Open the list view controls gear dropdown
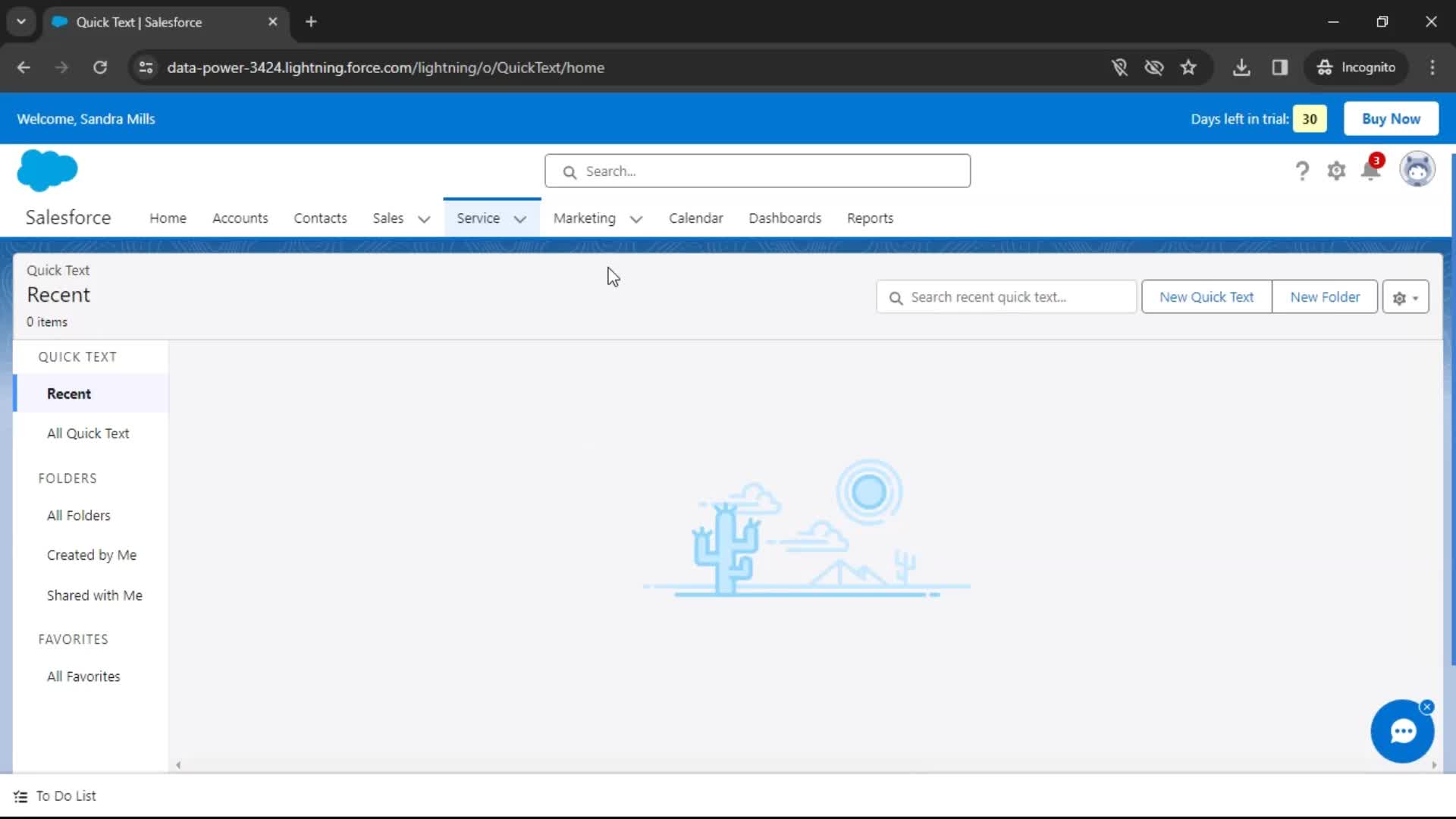The height and width of the screenshot is (819, 1456). (1405, 297)
